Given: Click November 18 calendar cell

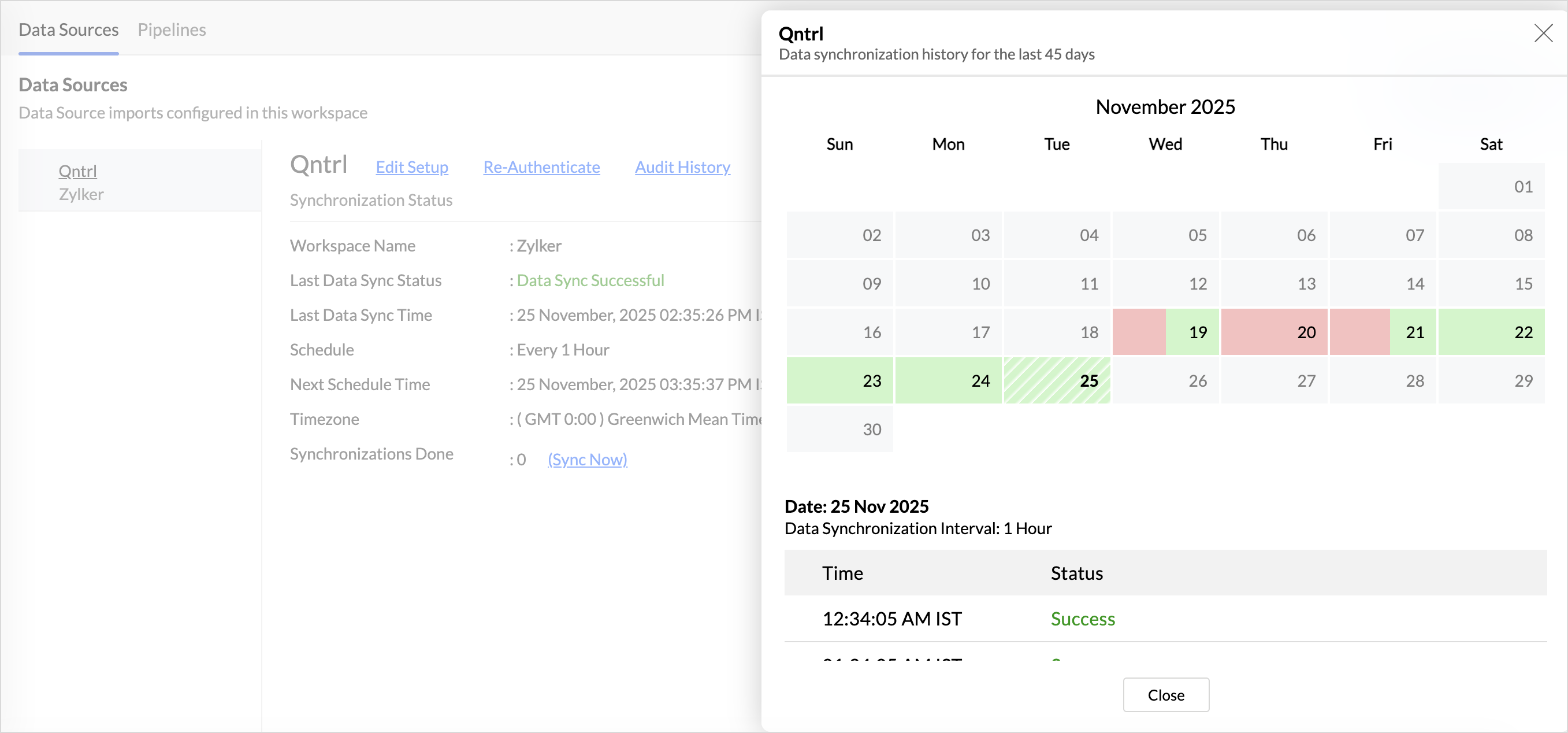Looking at the screenshot, I should 1057,332.
